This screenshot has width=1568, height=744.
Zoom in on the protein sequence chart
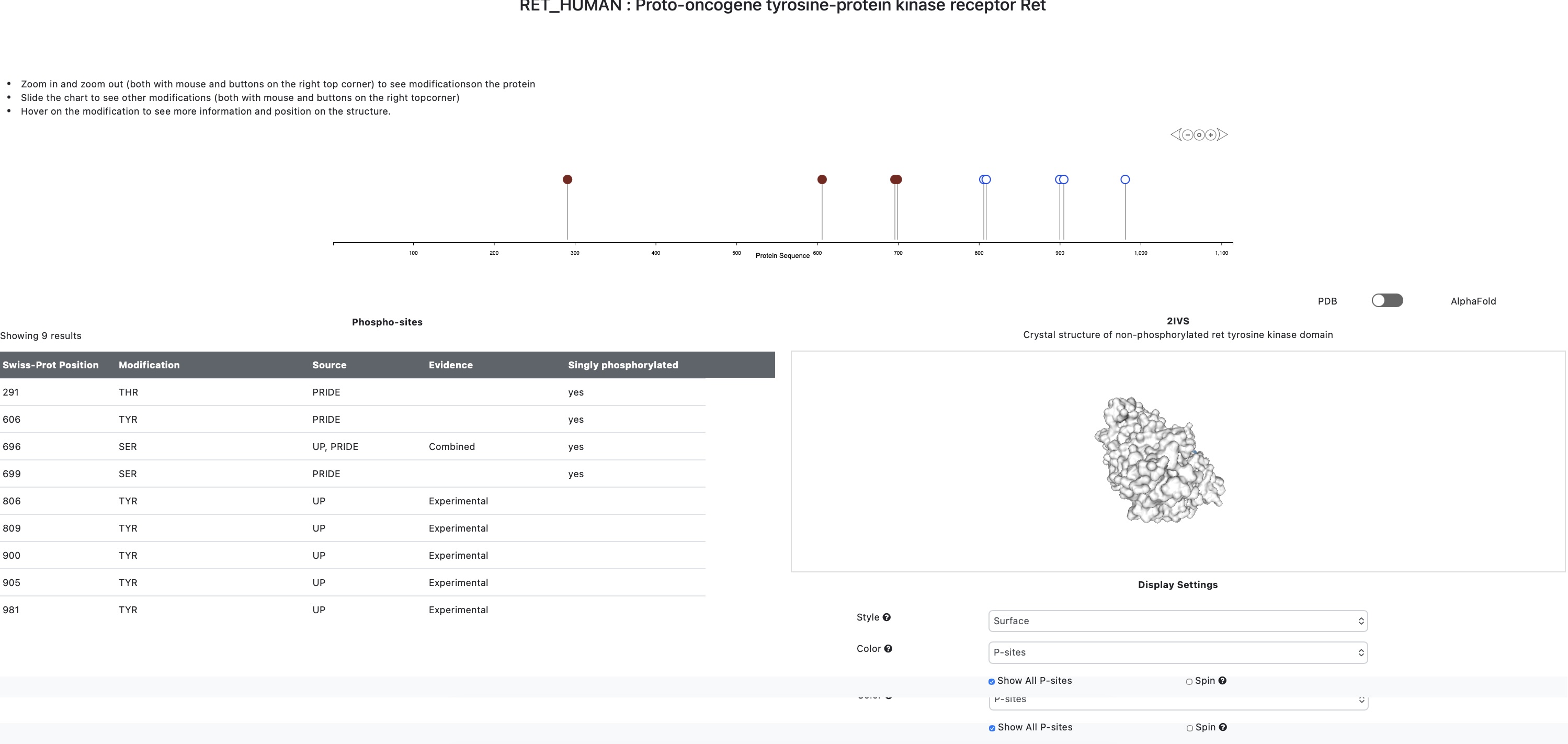point(1211,134)
